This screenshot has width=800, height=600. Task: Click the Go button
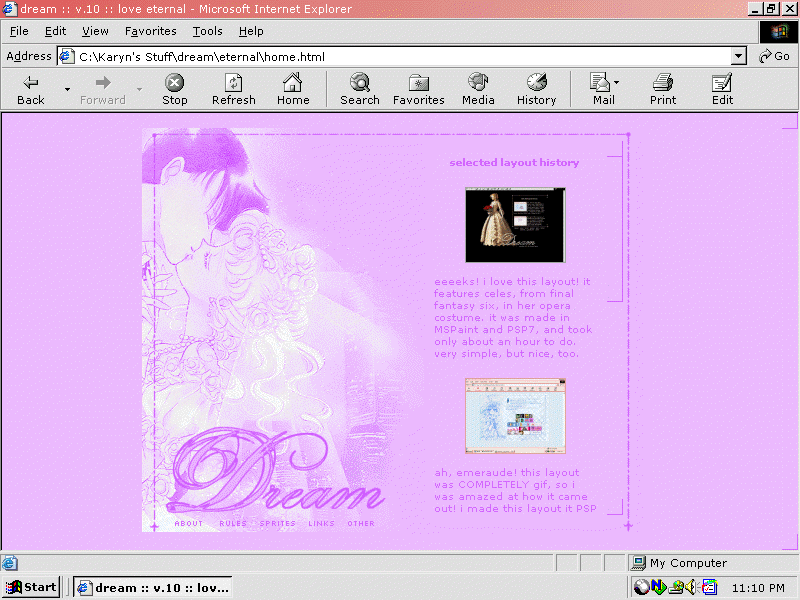point(774,57)
